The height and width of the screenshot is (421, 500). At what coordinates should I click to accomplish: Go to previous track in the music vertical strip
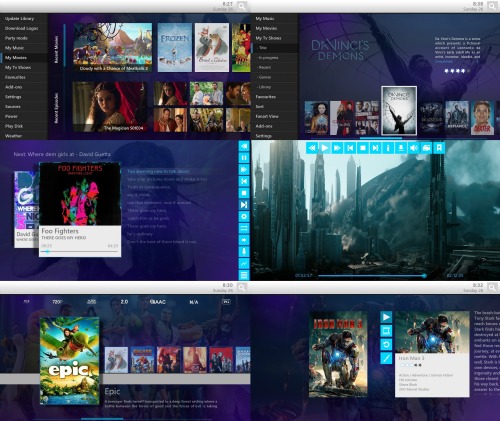click(x=244, y=181)
